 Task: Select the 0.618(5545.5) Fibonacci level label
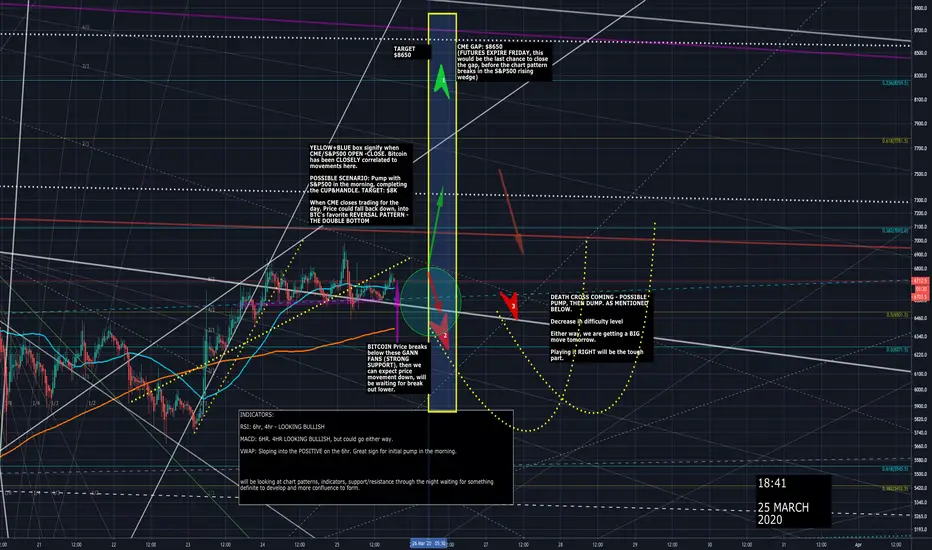click(895, 469)
